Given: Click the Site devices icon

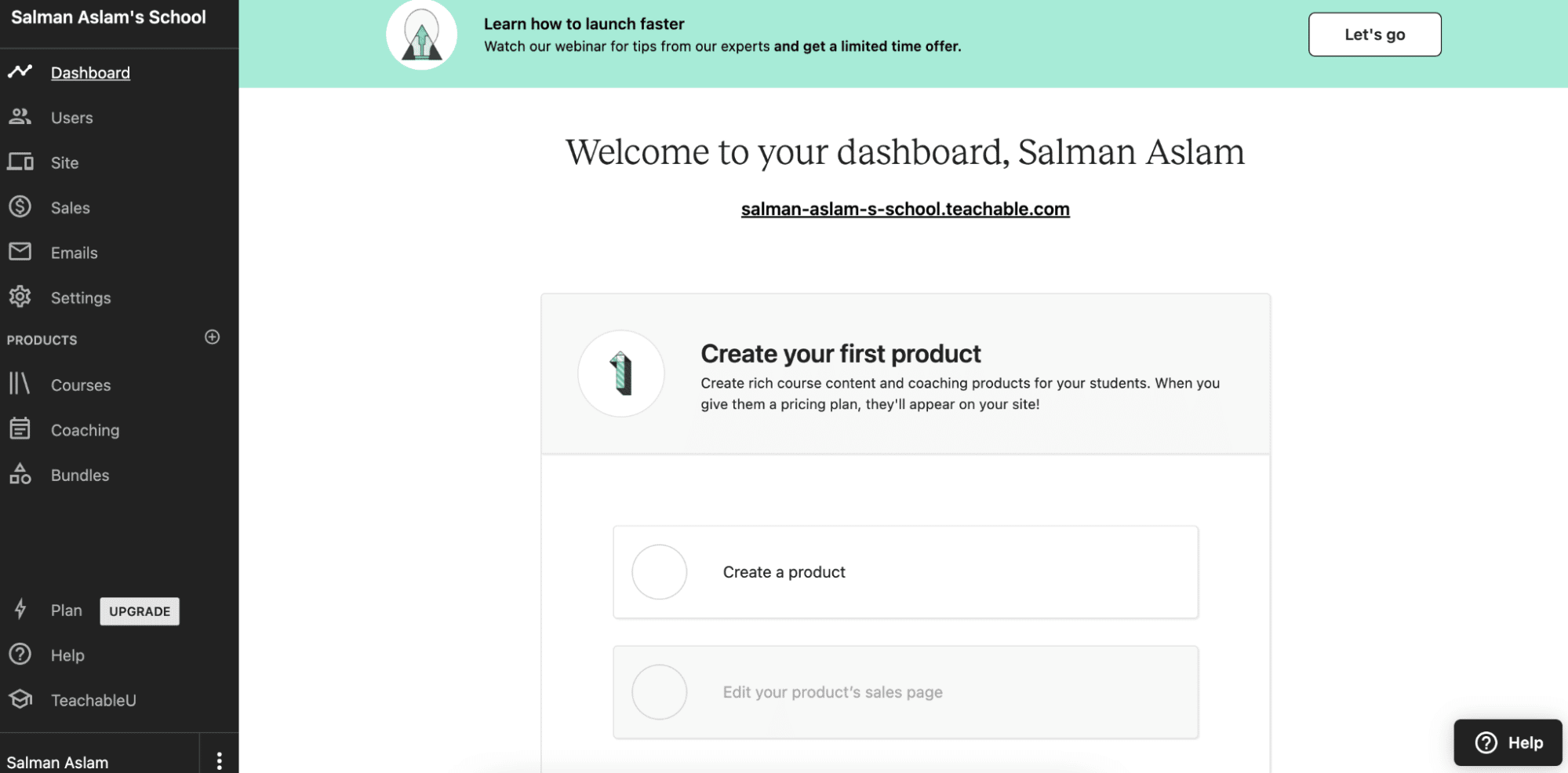Looking at the screenshot, I should coord(20,162).
